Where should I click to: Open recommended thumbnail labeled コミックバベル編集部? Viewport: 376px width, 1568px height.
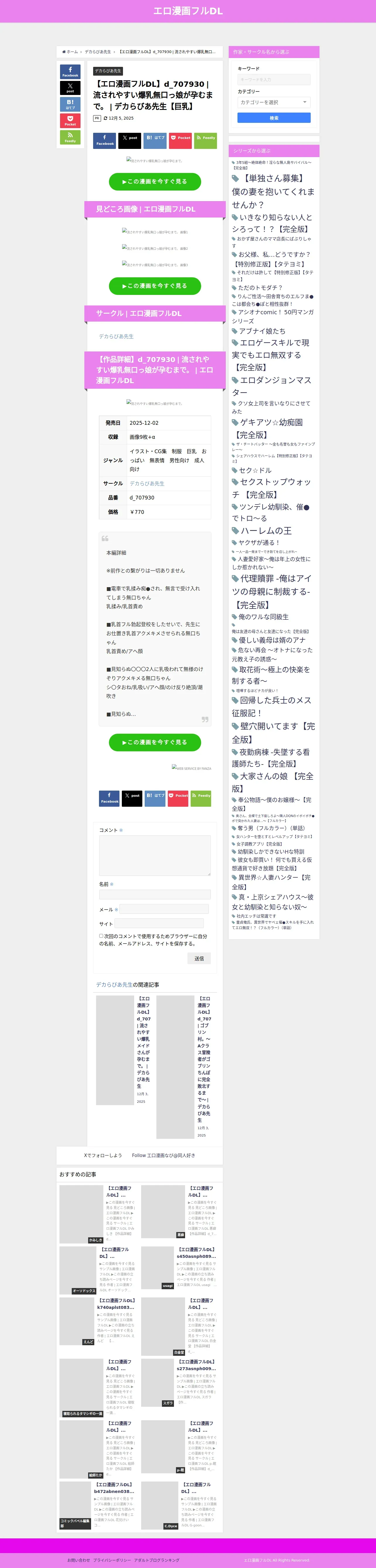tap(76, 1505)
